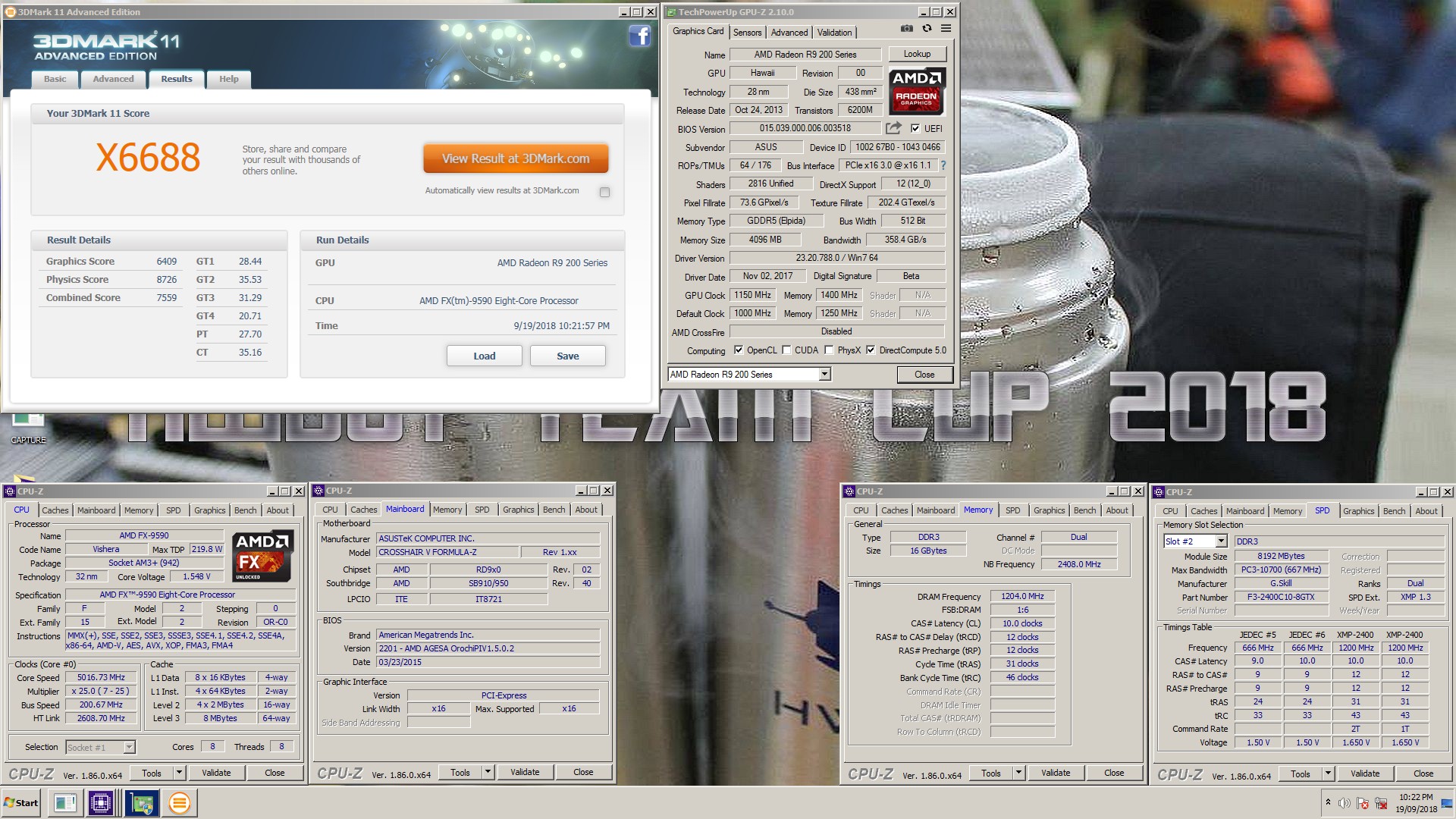Open the Windows Start button

[x=22, y=803]
